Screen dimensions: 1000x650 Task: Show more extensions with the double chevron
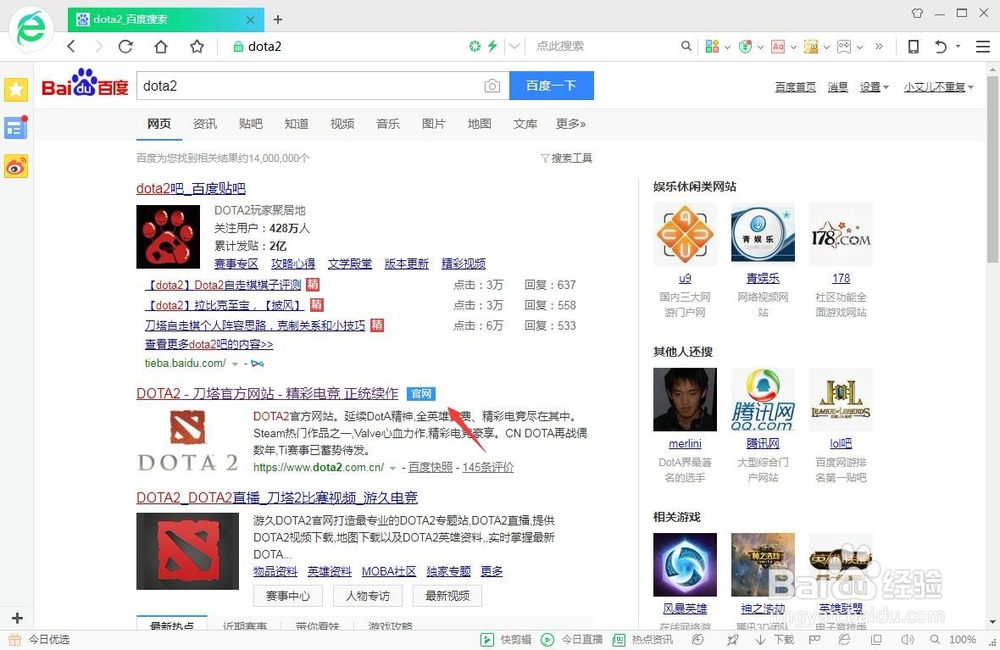coord(879,46)
